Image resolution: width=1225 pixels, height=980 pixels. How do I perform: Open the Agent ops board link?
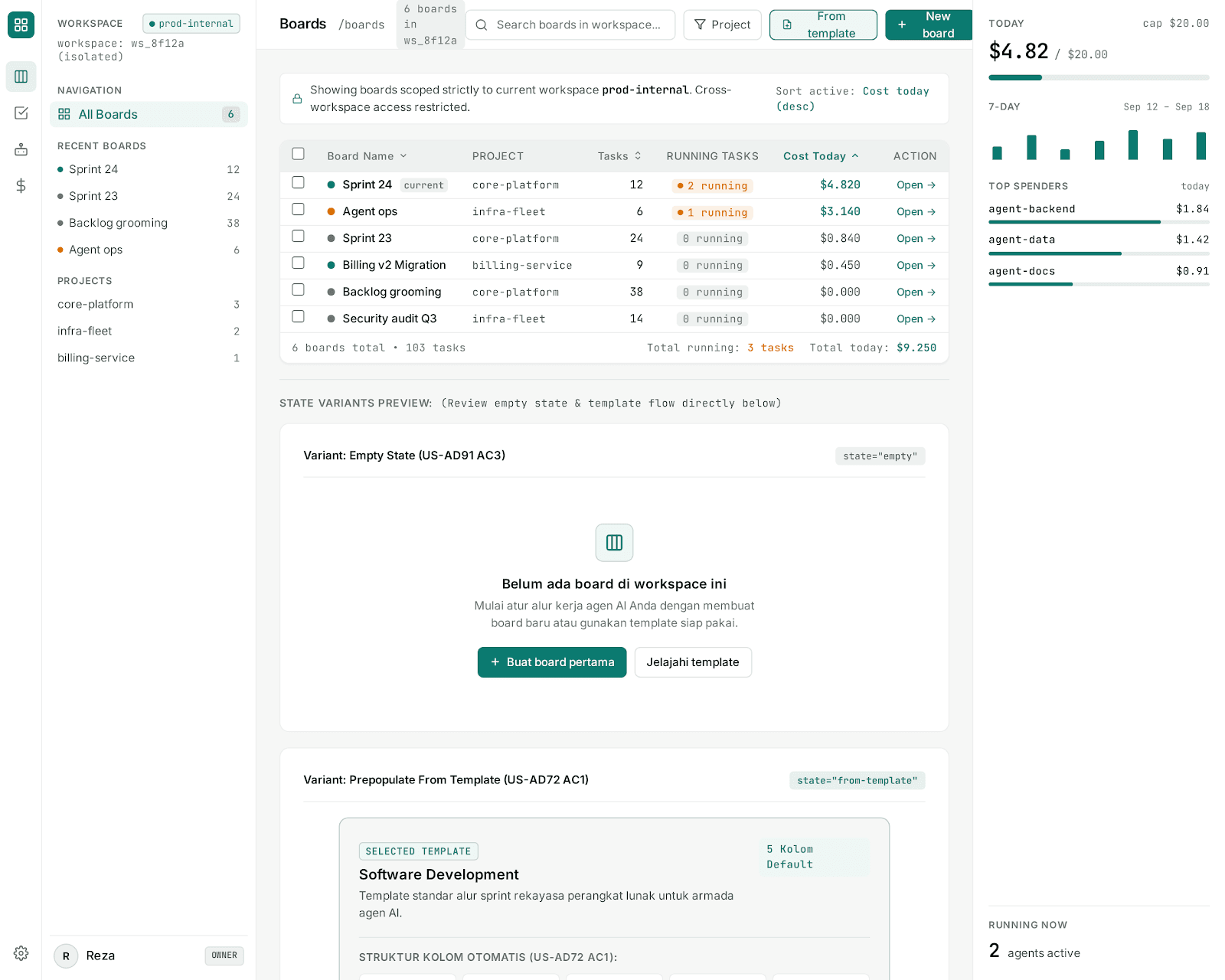pyautogui.click(x=916, y=212)
